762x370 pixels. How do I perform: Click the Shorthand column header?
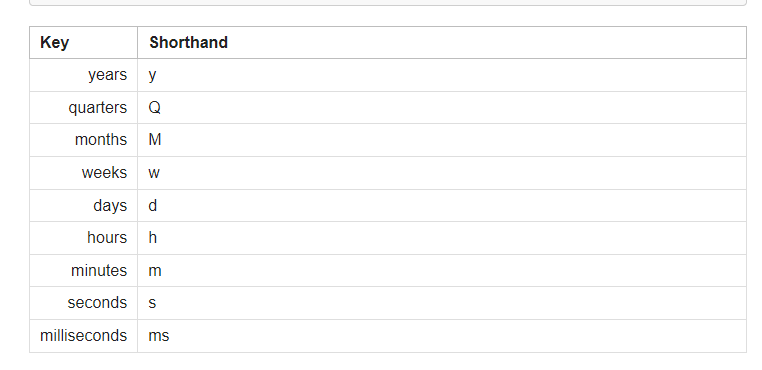(442, 43)
